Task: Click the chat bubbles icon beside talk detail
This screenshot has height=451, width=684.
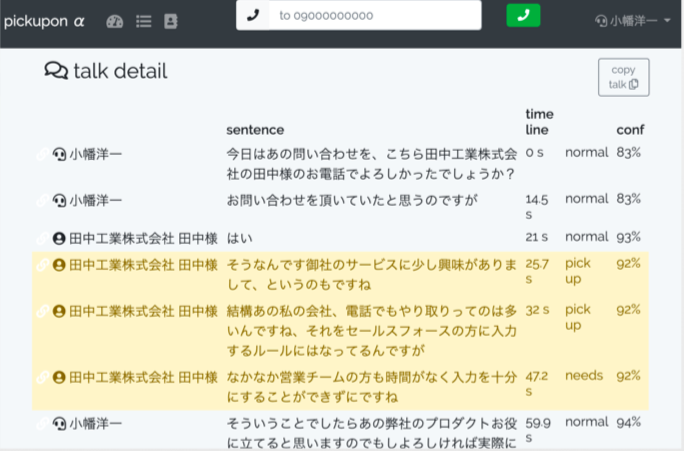Action: 56,71
